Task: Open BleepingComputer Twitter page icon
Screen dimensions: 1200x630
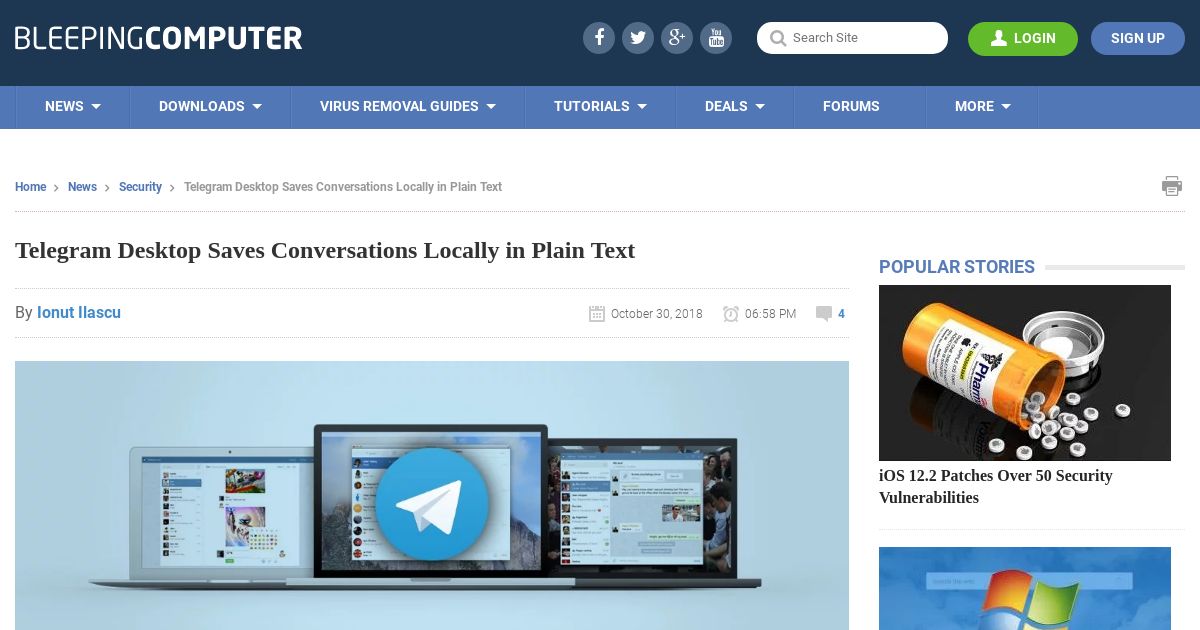Action: click(638, 38)
